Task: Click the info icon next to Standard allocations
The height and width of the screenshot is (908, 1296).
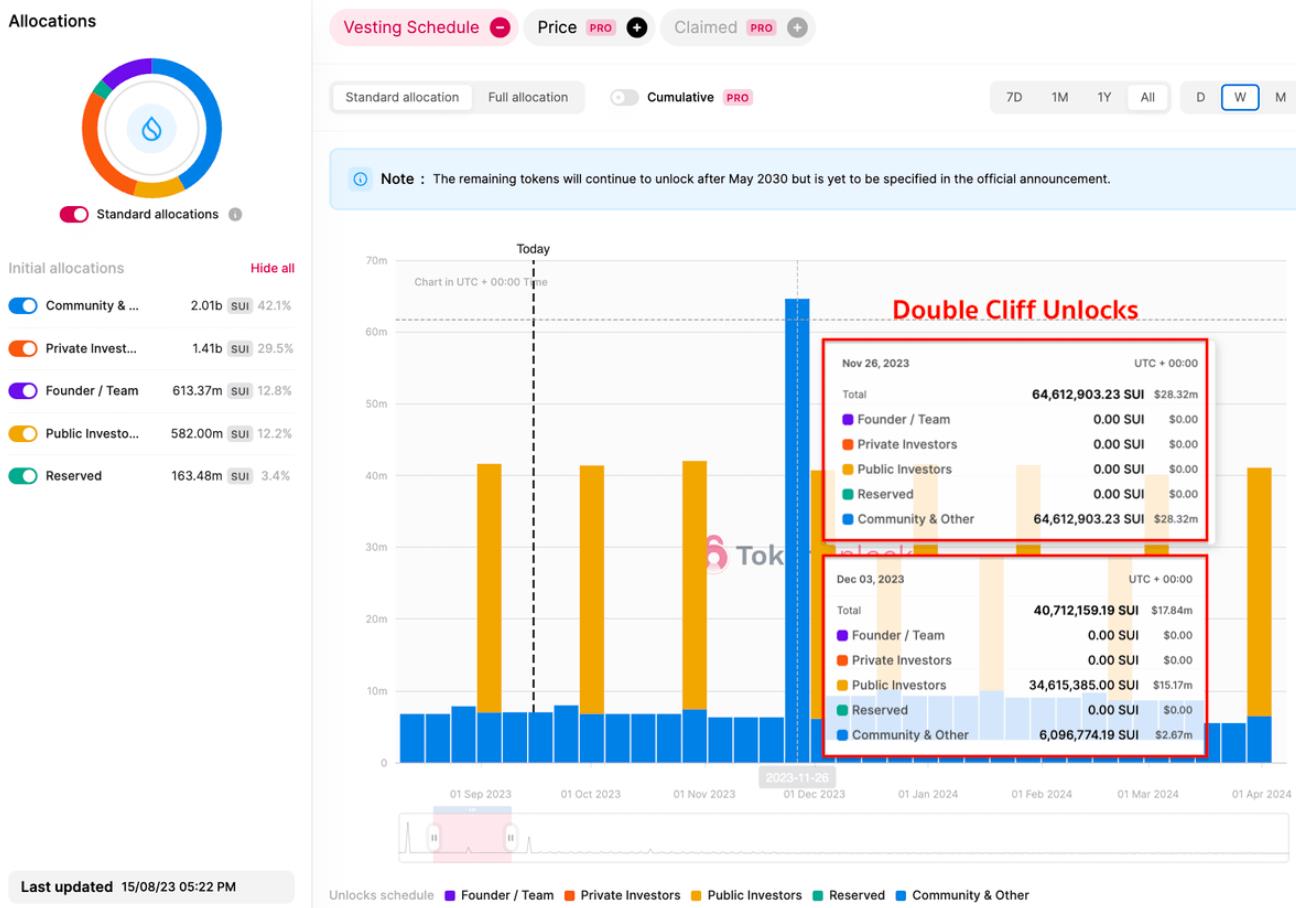Action: 234,214
